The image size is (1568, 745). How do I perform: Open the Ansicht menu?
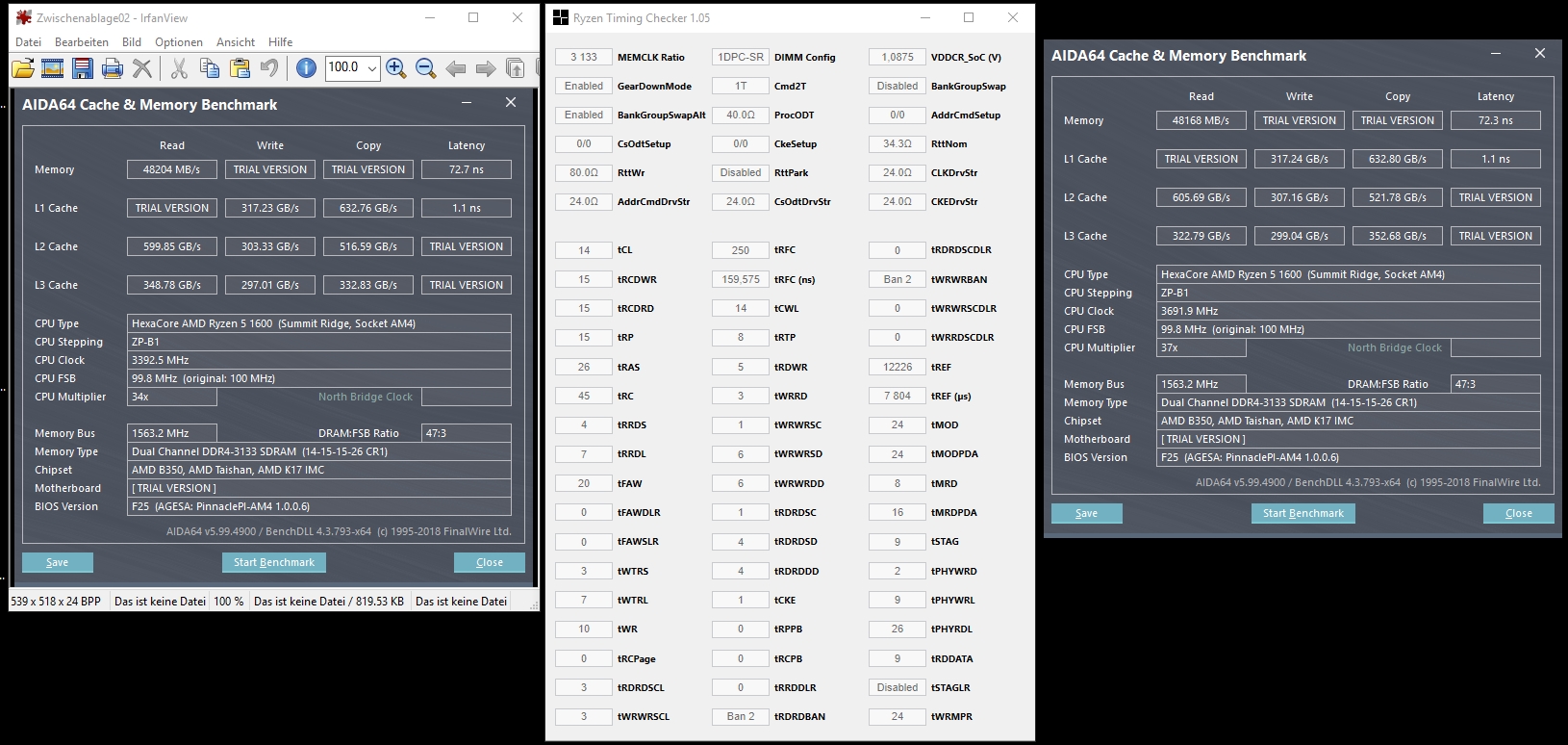(236, 42)
